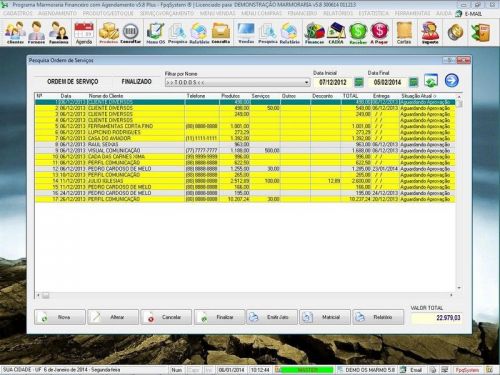Open the Vendas monitor icon
Image resolution: width=500 pixels, height=375 pixels.
pos(246,32)
